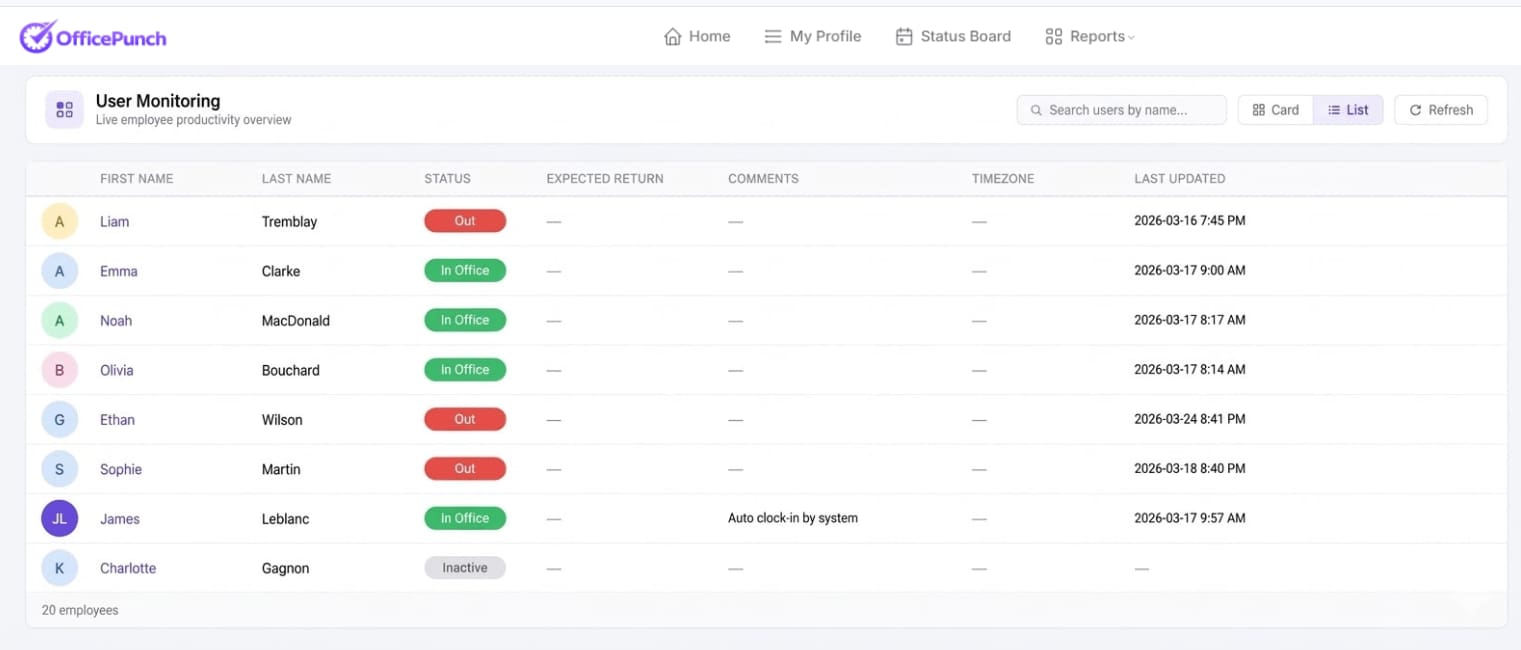Click Liam Tremblay's yellow avatar

coord(59,222)
